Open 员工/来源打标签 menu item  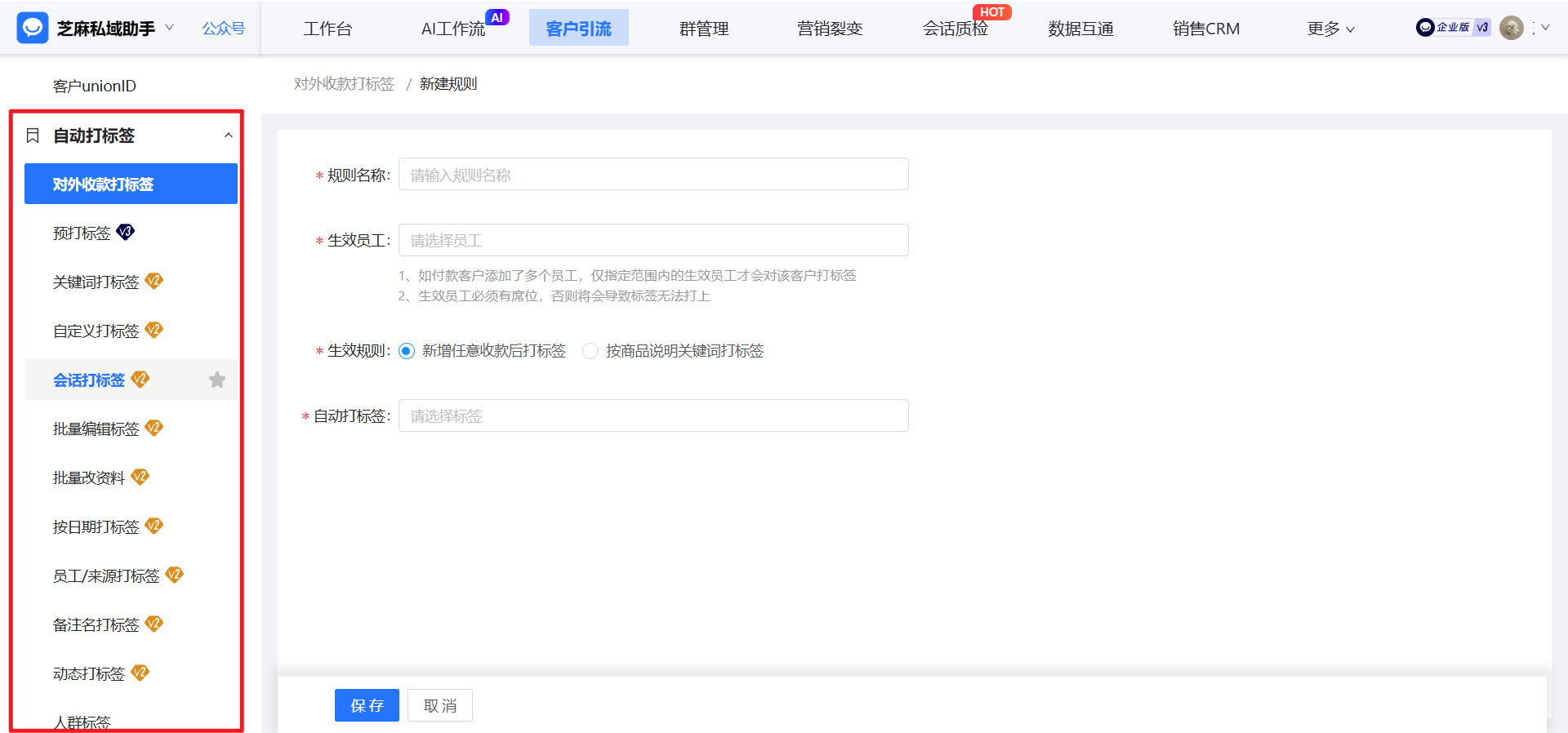[106, 576]
